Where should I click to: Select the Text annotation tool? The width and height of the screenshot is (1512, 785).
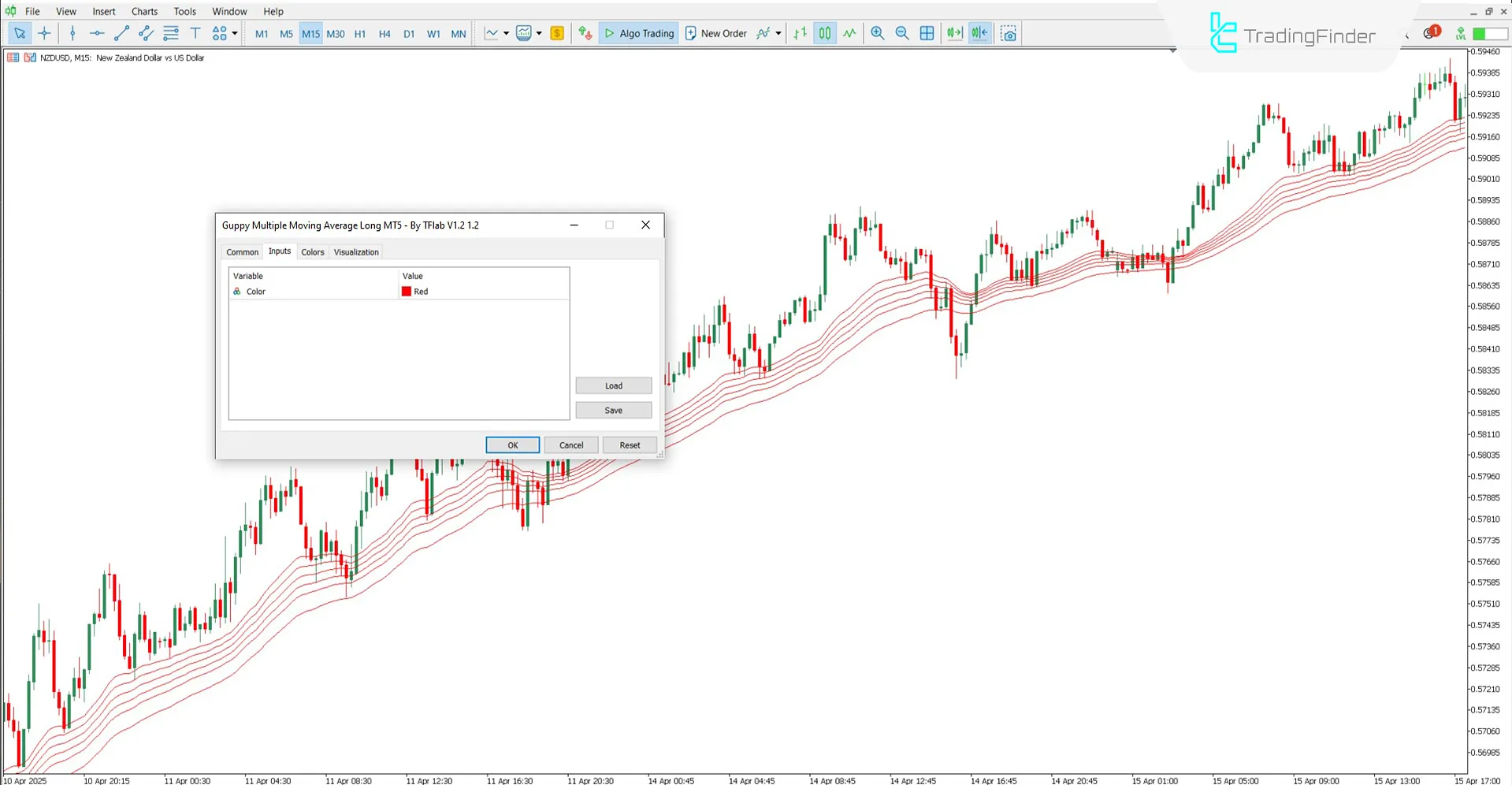195,33
